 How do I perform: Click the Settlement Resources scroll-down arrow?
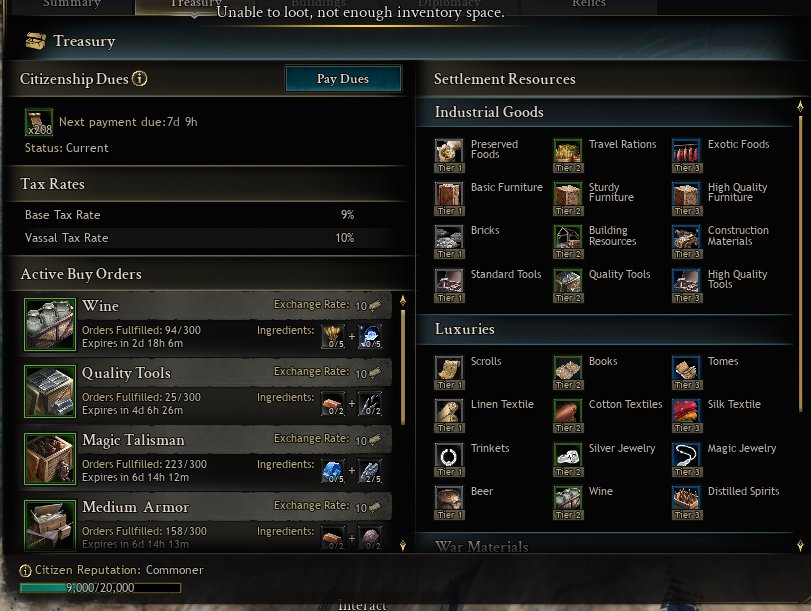point(800,545)
